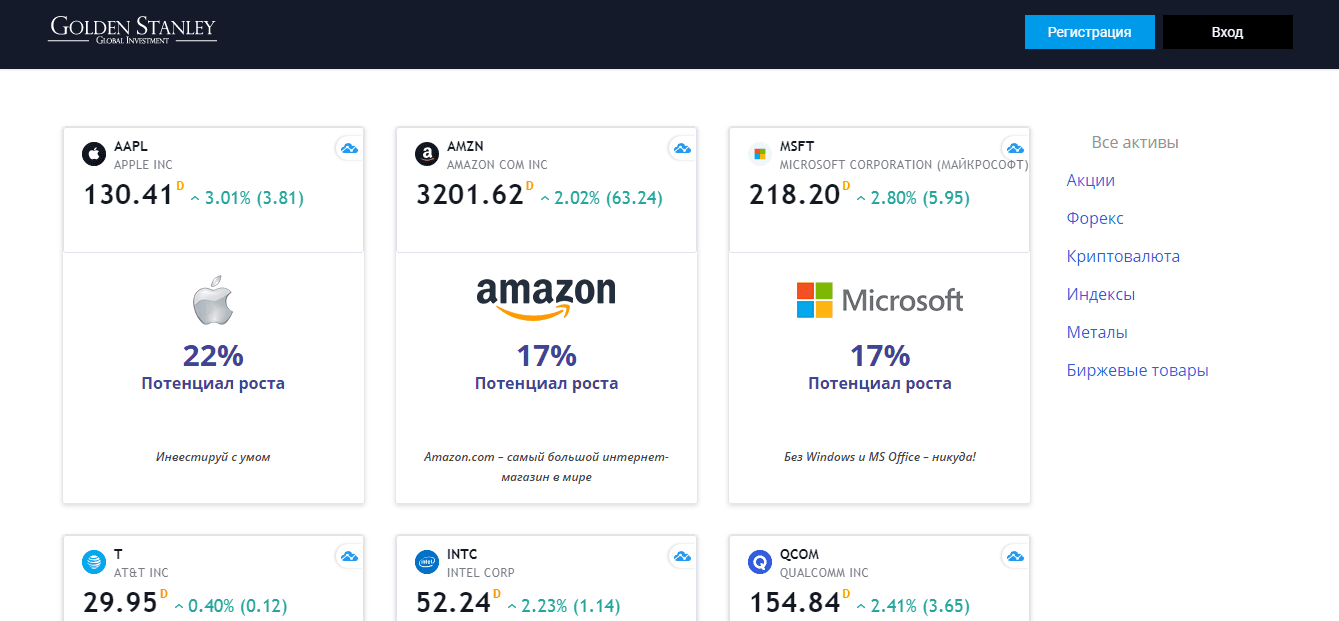
Task: Click the Apple logo icon beside the AAPL ticker
Action: [92, 154]
